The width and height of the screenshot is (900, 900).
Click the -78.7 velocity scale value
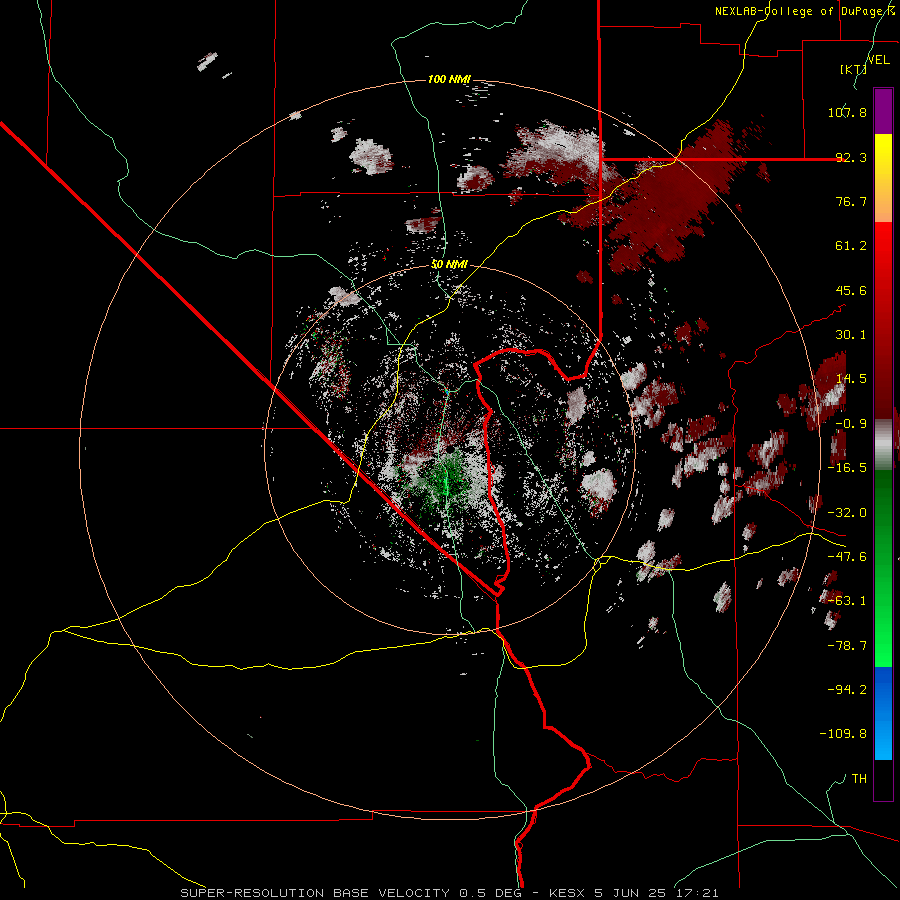click(x=847, y=646)
